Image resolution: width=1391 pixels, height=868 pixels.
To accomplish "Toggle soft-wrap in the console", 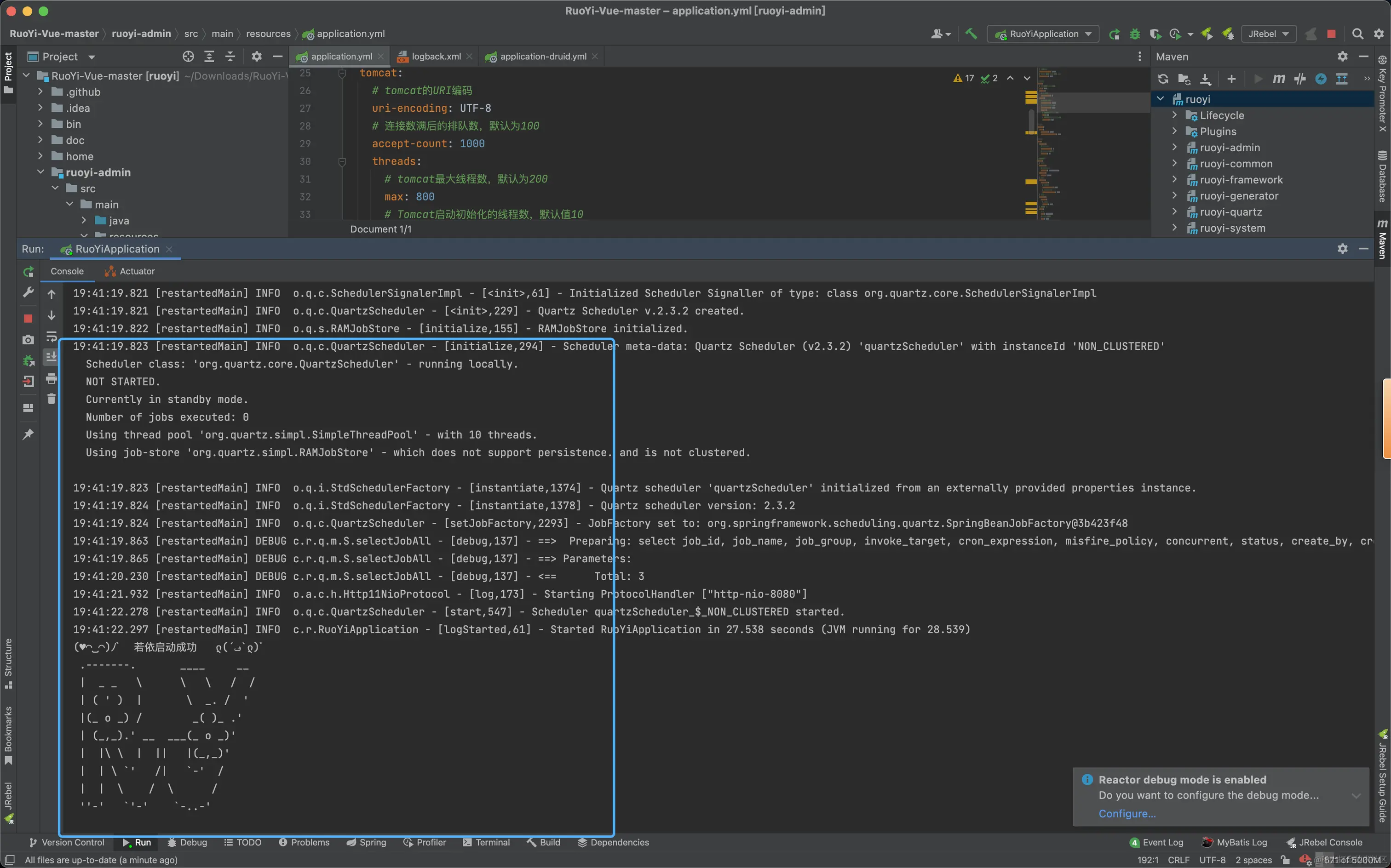I will pyautogui.click(x=51, y=337).
